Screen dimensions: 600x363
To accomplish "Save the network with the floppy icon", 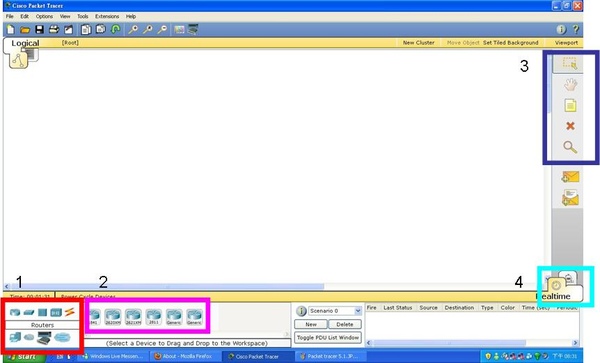I will pyautogui.click(x=39, y=29).
